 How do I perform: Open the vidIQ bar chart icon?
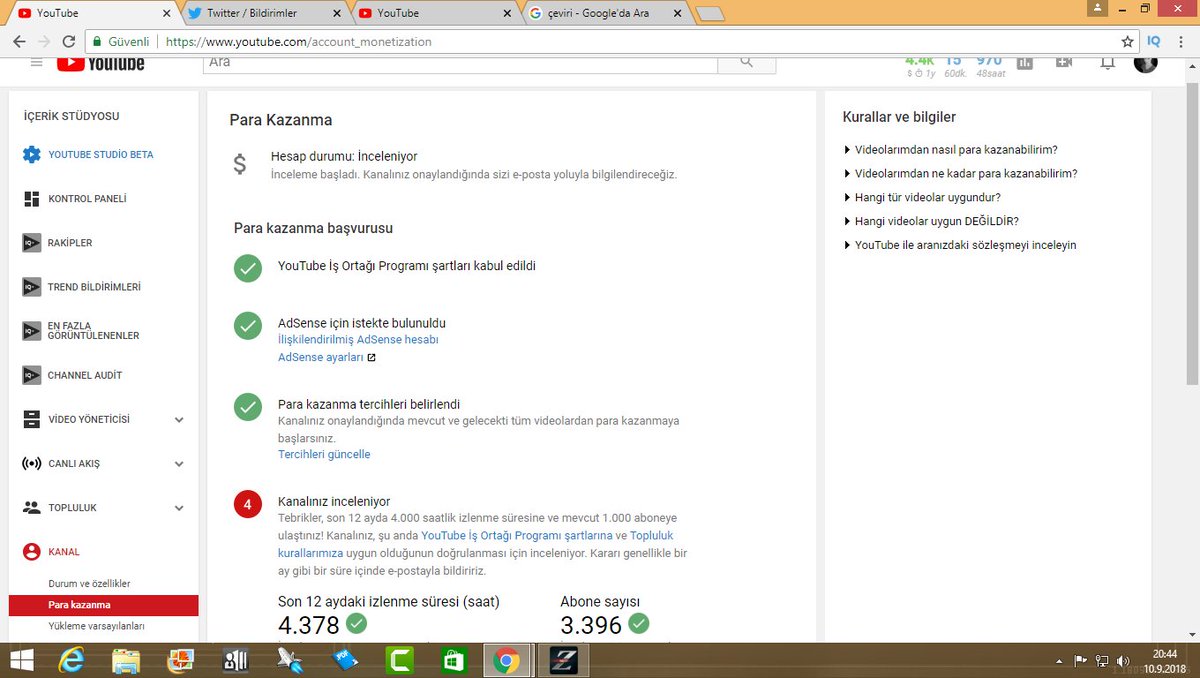point(1024,63)
